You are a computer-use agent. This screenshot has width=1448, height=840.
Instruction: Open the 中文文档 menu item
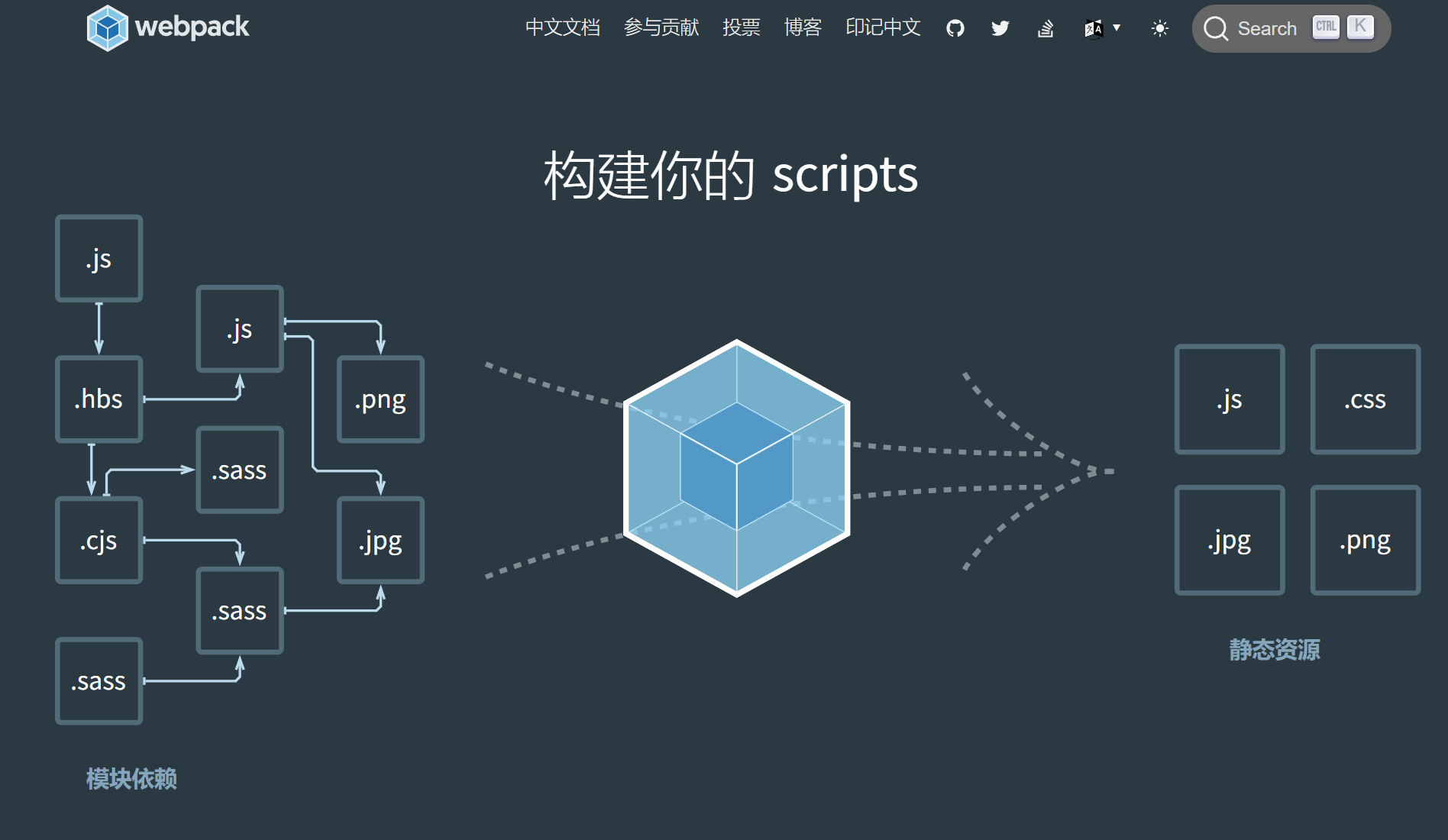tap(562, 27)
